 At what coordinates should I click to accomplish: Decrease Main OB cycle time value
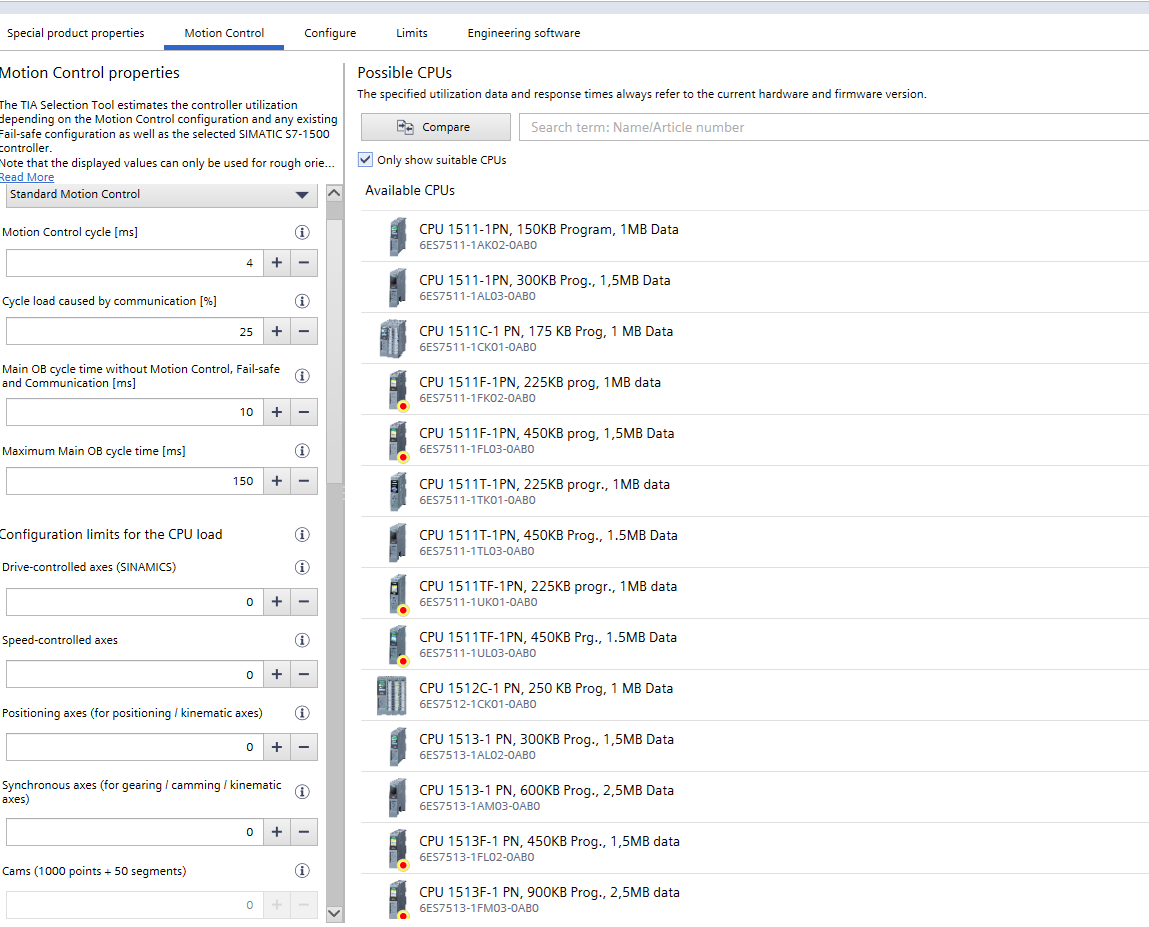pyautogui.click(x=303, y=412)
